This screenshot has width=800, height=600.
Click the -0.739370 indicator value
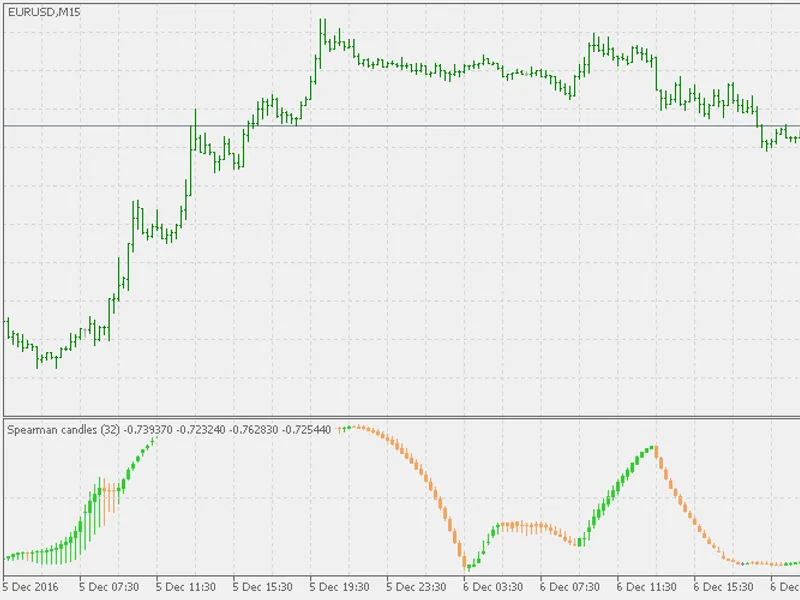148,430
